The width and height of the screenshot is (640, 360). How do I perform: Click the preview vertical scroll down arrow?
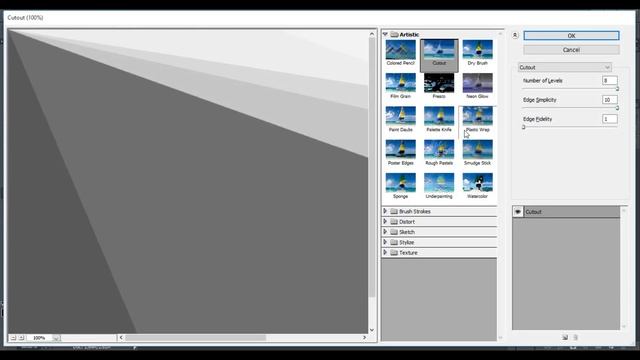(372, 330)
